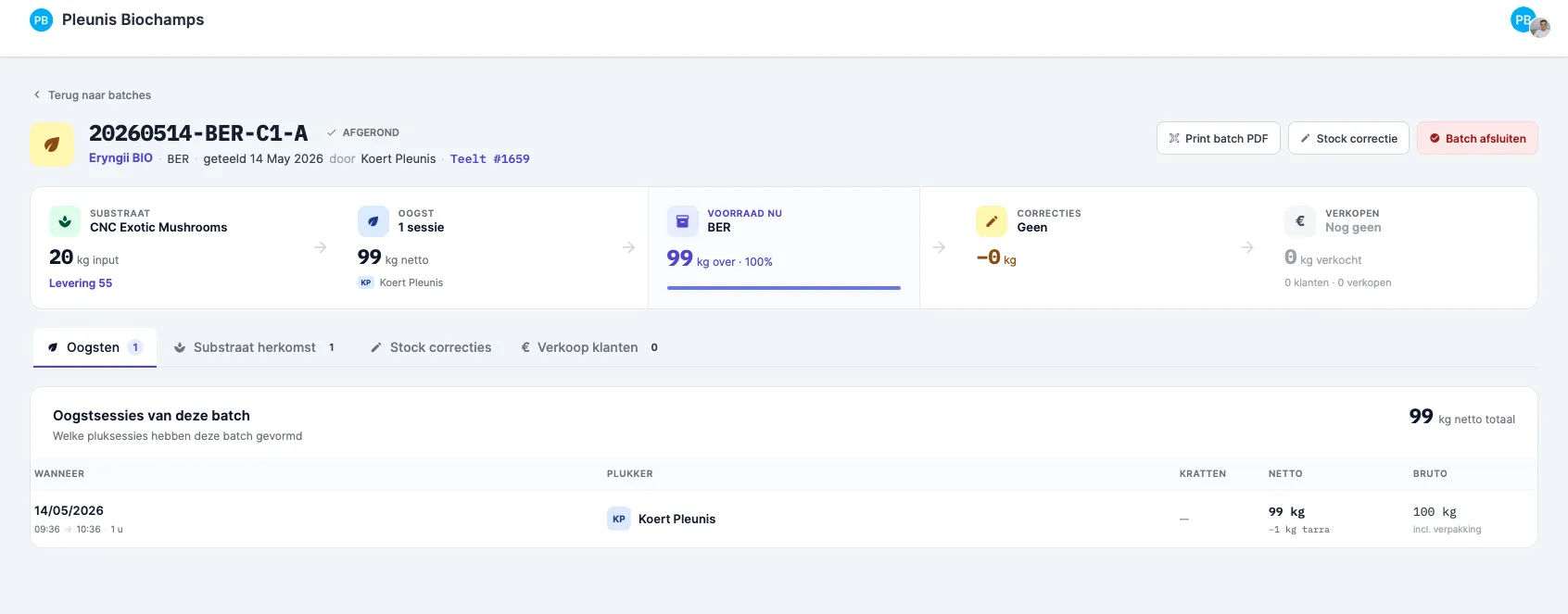Screen dimensions: 1568x614
Task: Click the Oogstsessies van deze batch heading
Action: (151, 415)
